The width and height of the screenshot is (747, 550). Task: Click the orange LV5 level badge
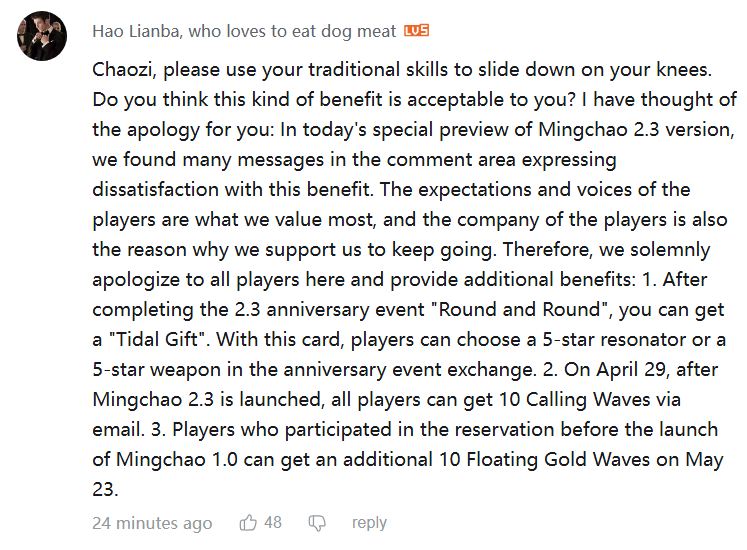pos(416,31)
